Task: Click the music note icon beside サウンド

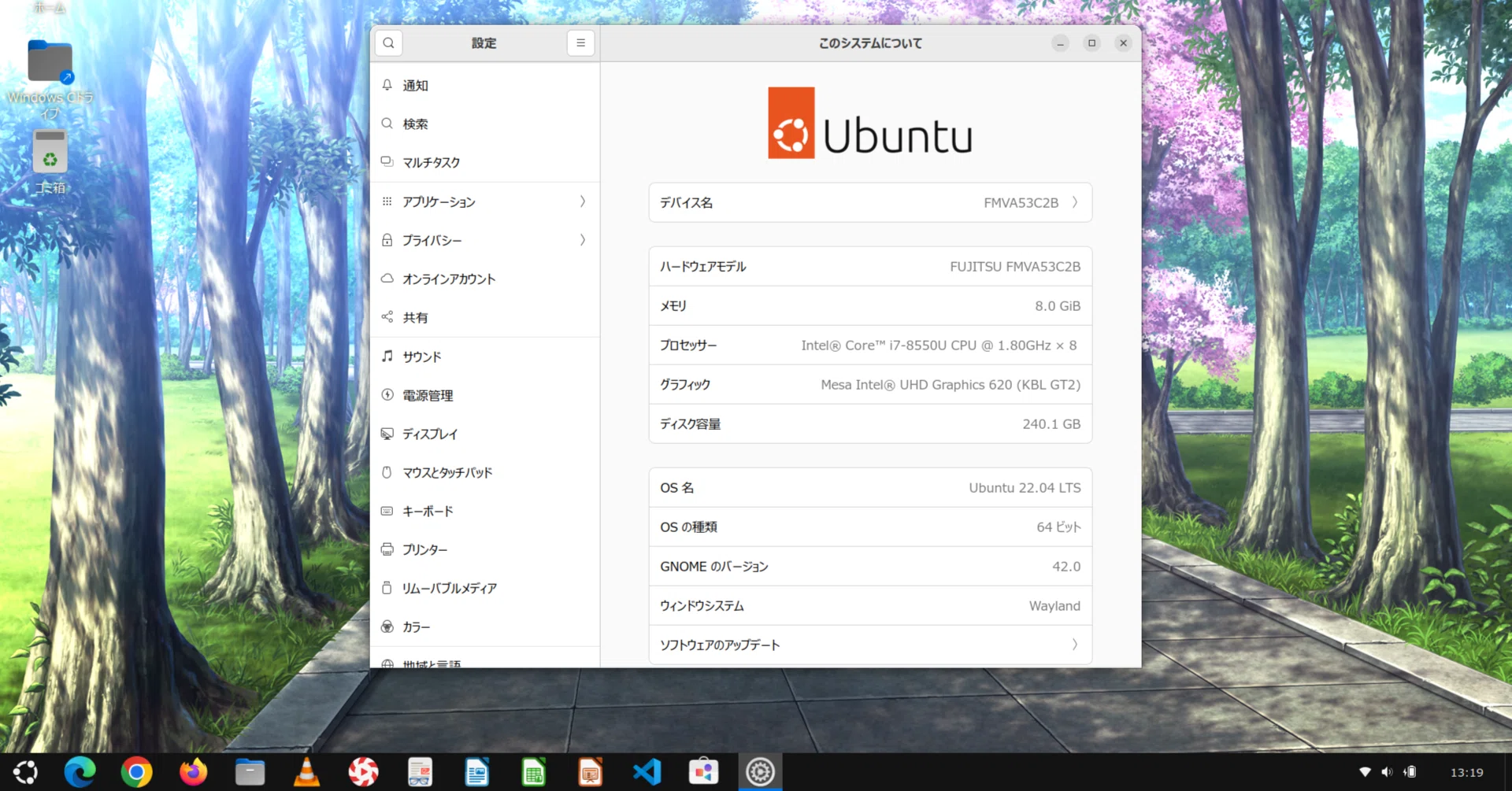Action: click(x=387, y=357)
